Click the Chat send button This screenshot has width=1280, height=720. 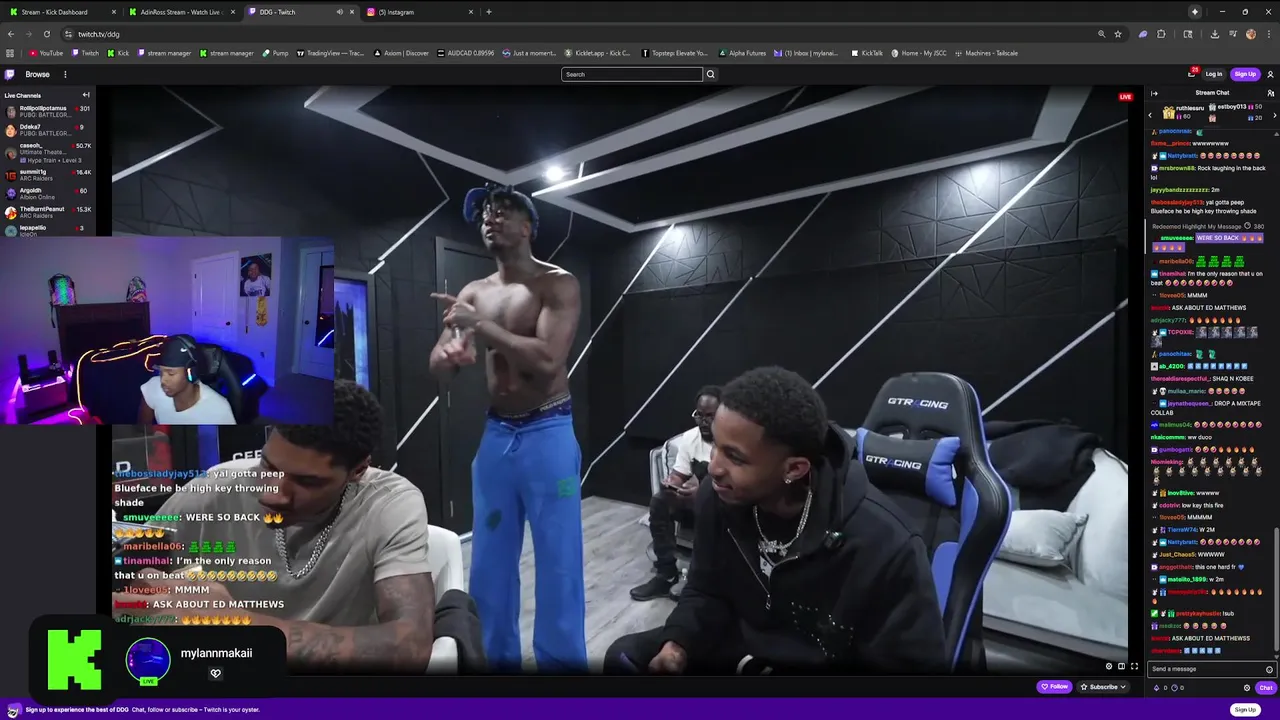pyautogui.click(x=1265, y=688)
